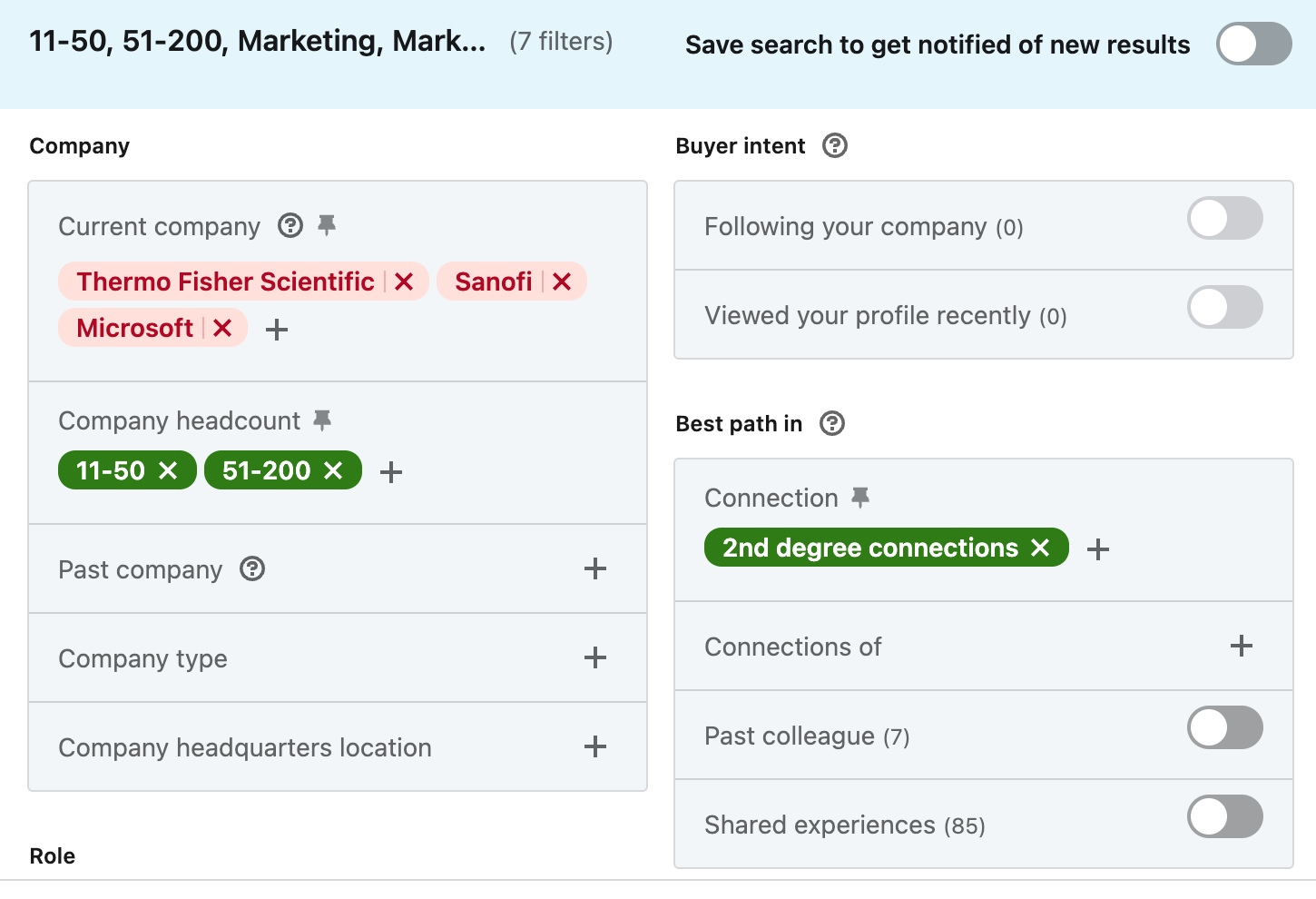Click the 'Company' section heading
The width and height of the screenshot is (1316, 899).
[x=80, y=146]
